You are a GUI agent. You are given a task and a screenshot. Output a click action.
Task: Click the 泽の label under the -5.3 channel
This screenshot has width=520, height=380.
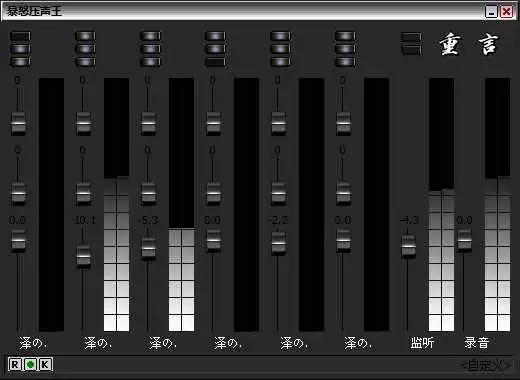coord(163,343)
